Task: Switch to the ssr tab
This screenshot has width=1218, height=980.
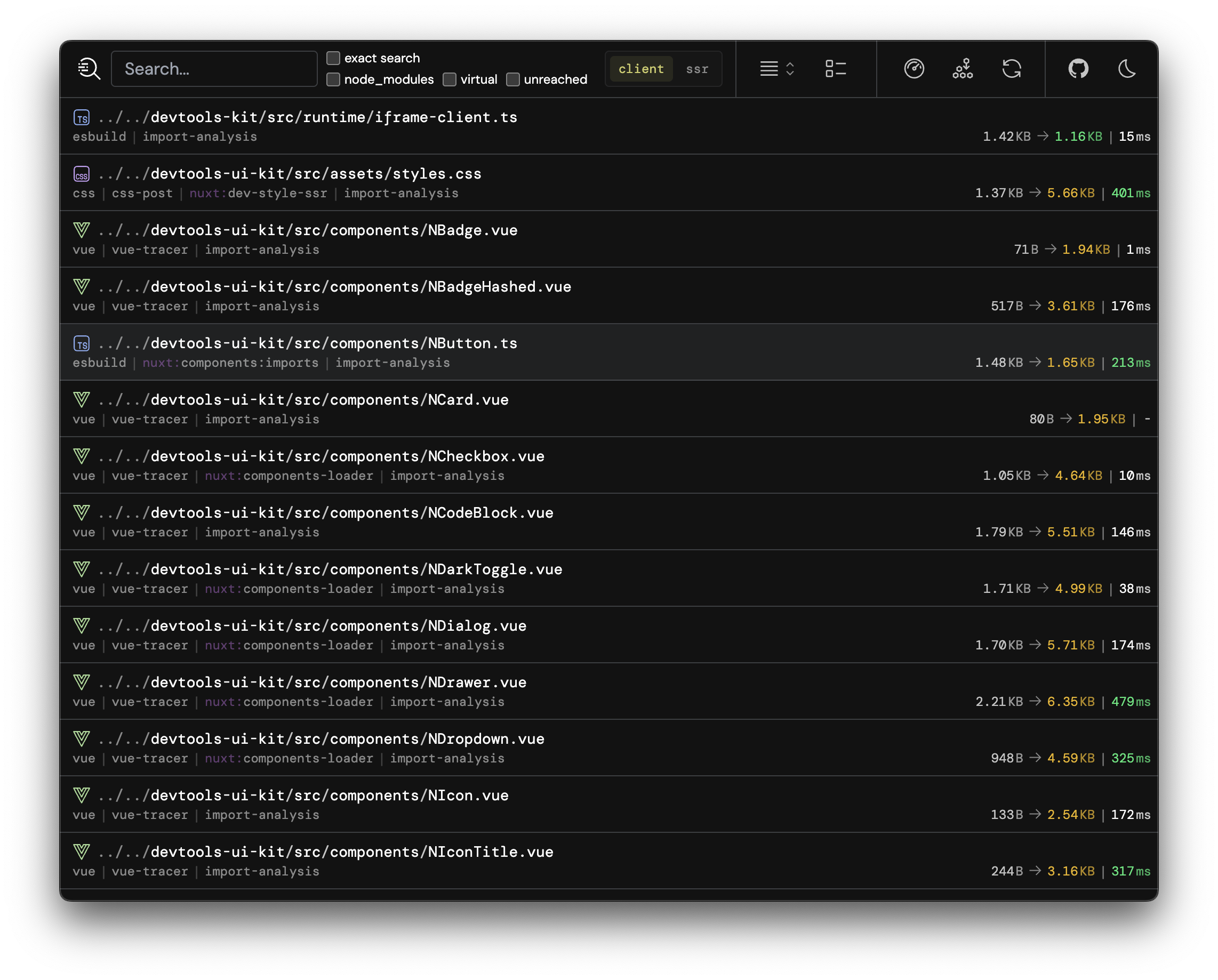Action: click(697, 69)
